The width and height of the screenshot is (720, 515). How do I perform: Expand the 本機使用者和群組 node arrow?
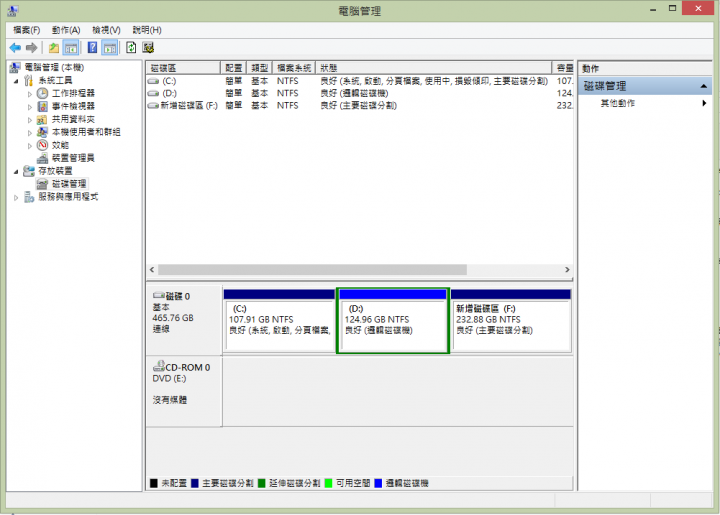point(29,133)
